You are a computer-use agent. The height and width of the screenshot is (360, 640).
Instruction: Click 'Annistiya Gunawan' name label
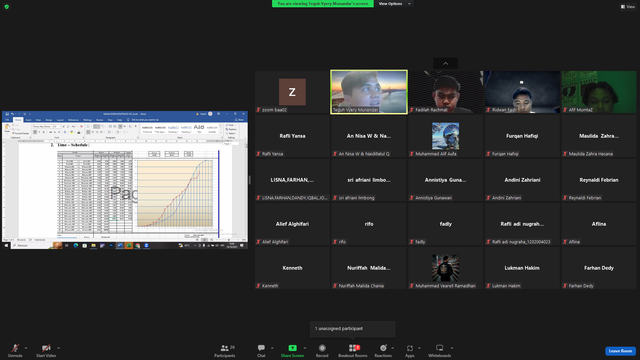433,198
